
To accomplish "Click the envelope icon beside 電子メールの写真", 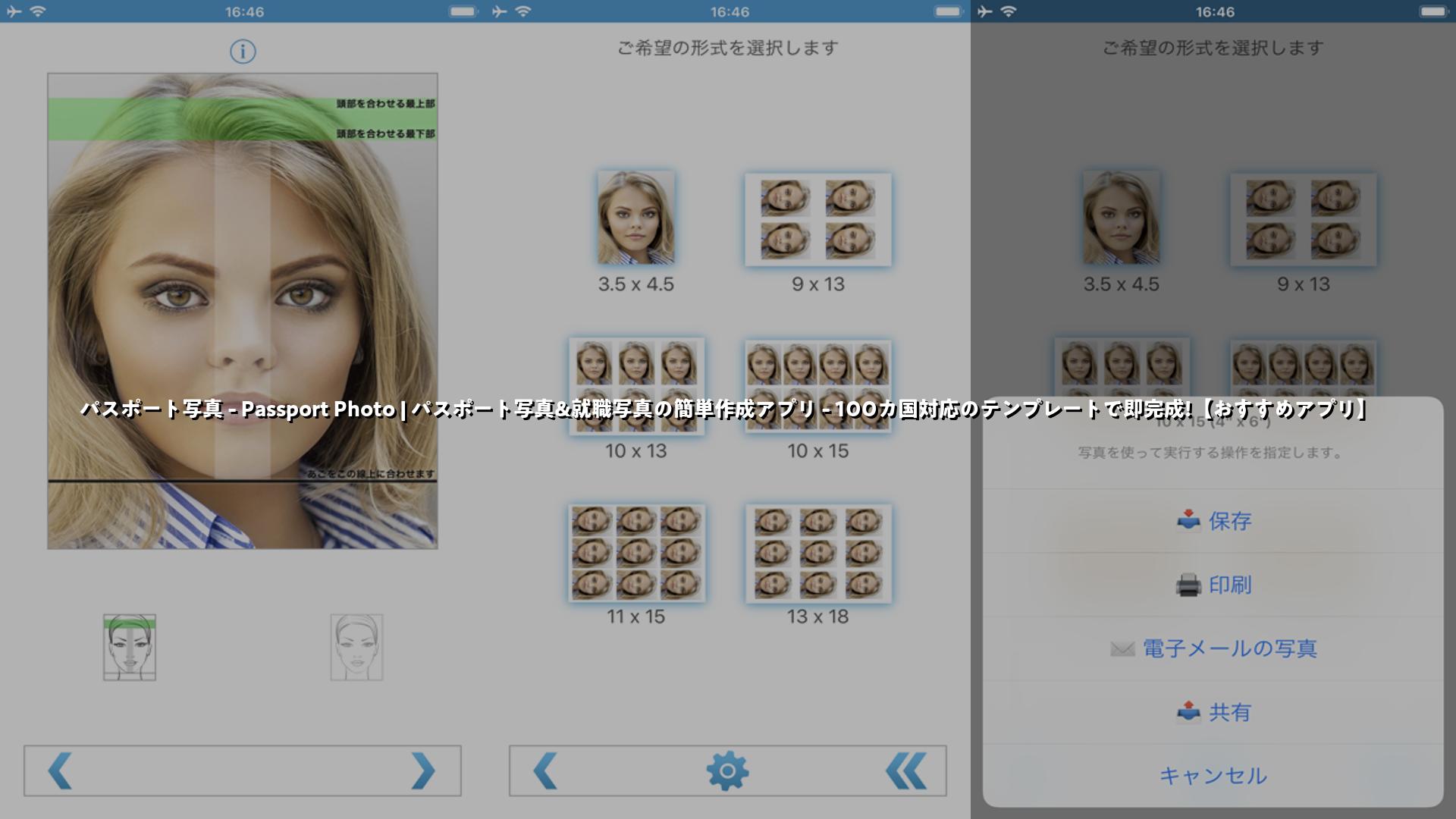I will click(1122, 648).
